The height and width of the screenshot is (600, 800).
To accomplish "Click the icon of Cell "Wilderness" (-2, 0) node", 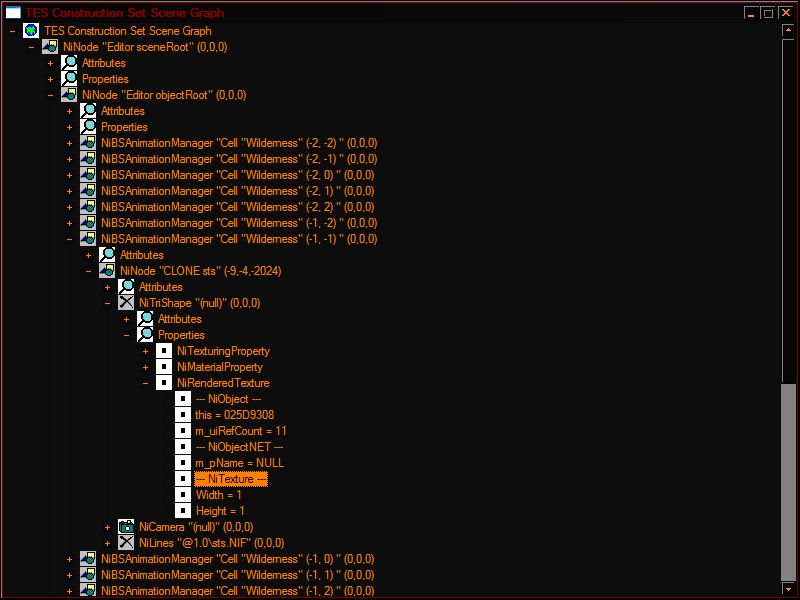I will 88,174.
